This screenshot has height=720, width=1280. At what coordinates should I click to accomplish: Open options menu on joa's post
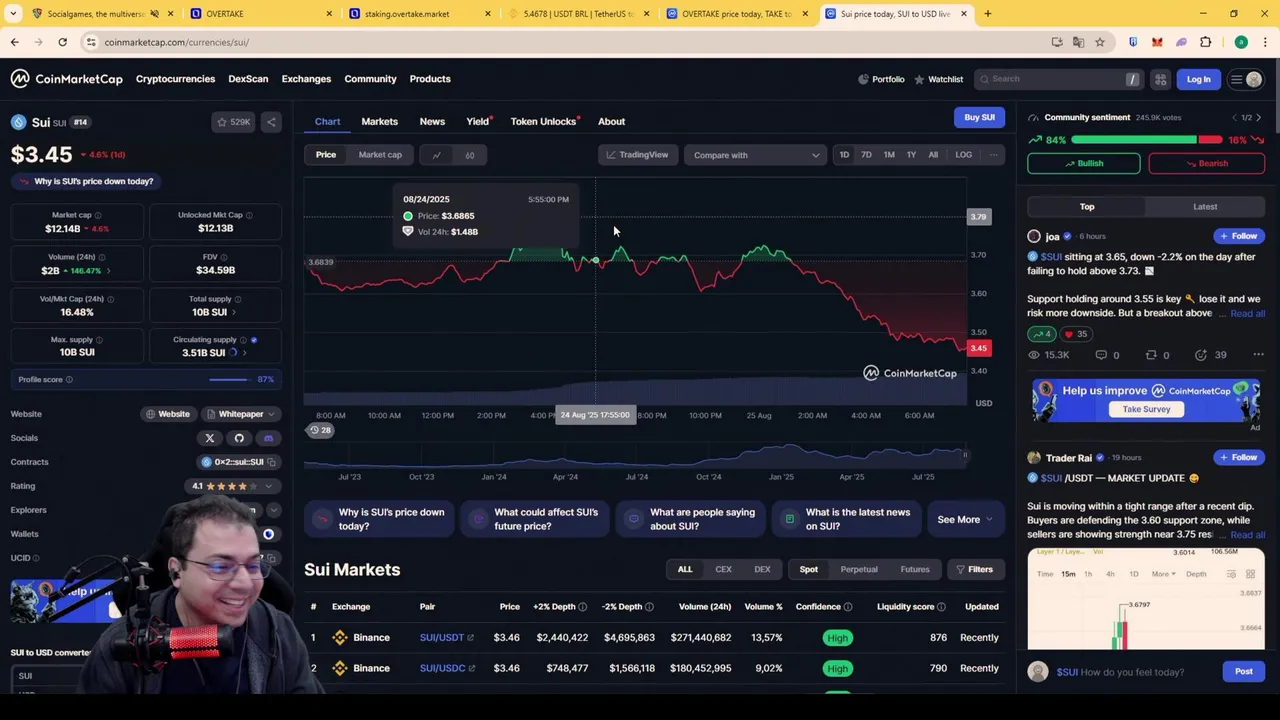click(x=1258, y=355)
